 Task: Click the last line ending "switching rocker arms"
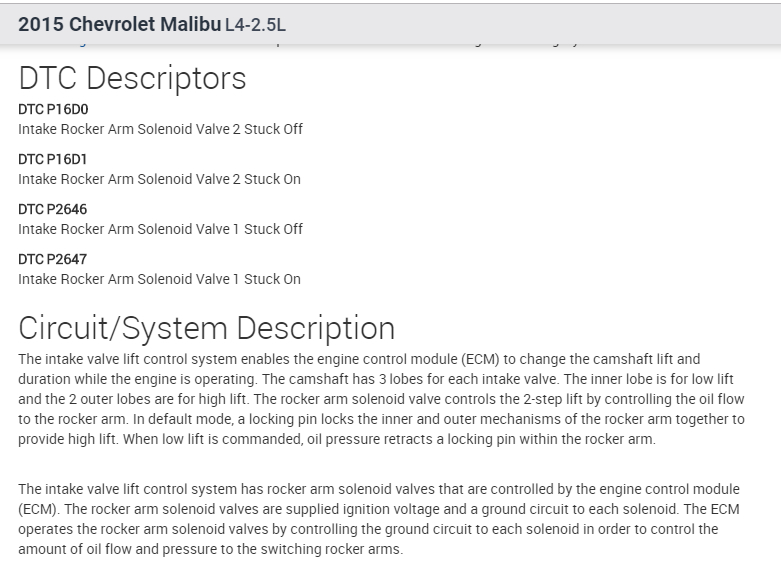210,549
